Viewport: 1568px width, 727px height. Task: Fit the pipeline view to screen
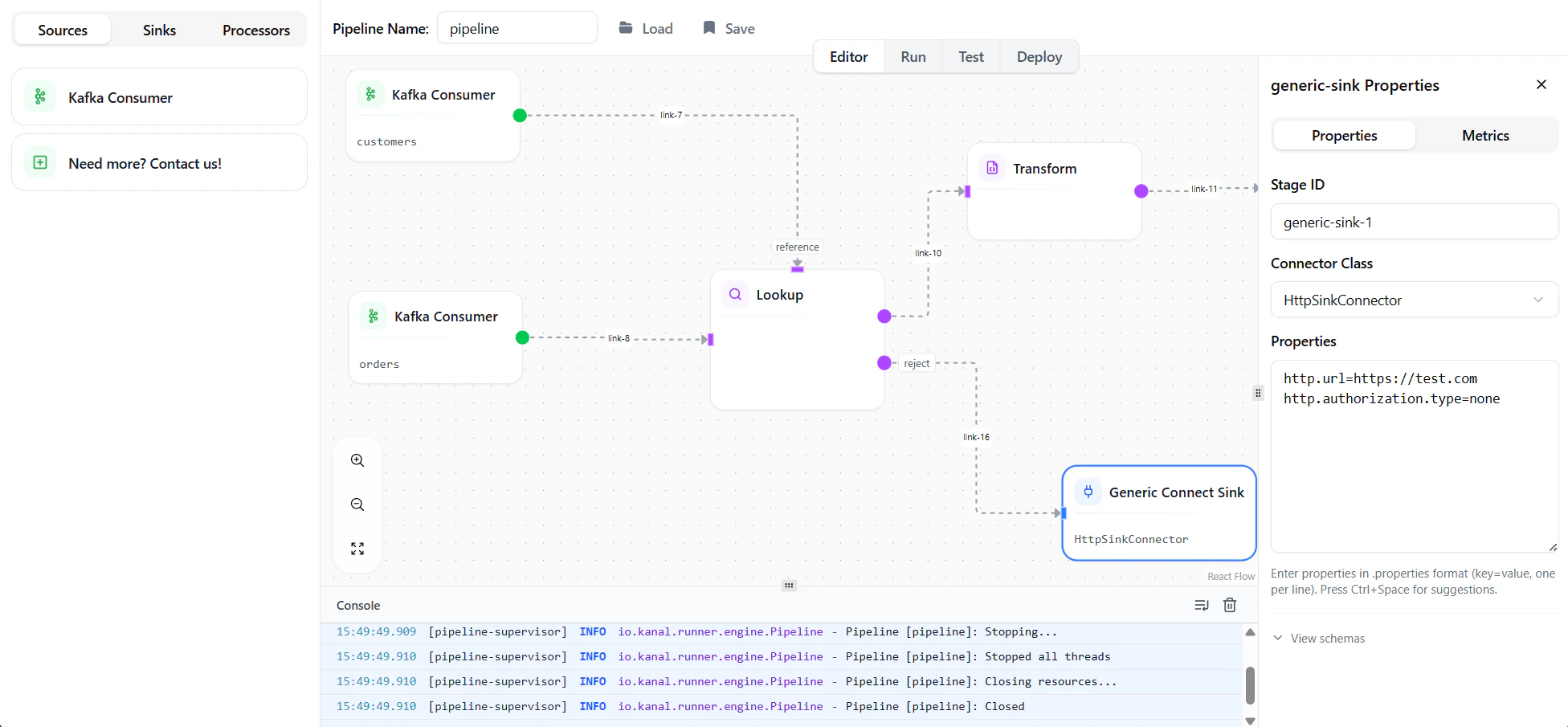pos(357,549)
